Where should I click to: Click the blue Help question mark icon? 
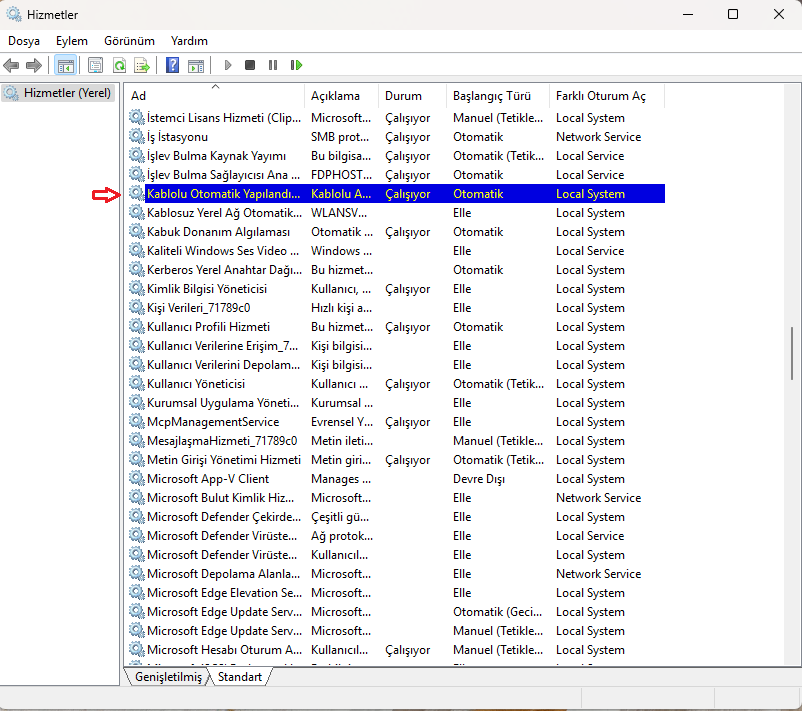[172, 65]
